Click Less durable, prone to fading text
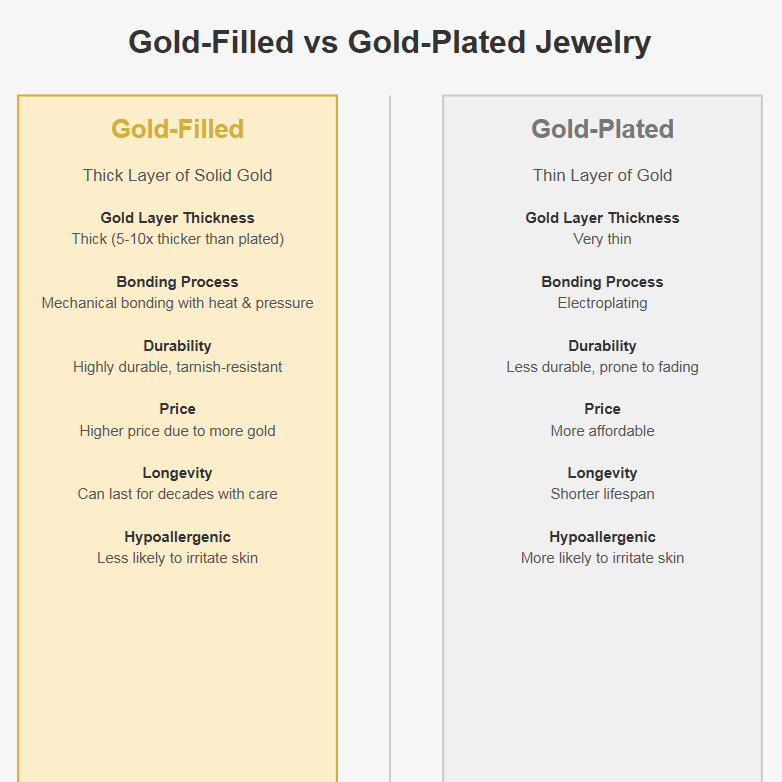 602,367
